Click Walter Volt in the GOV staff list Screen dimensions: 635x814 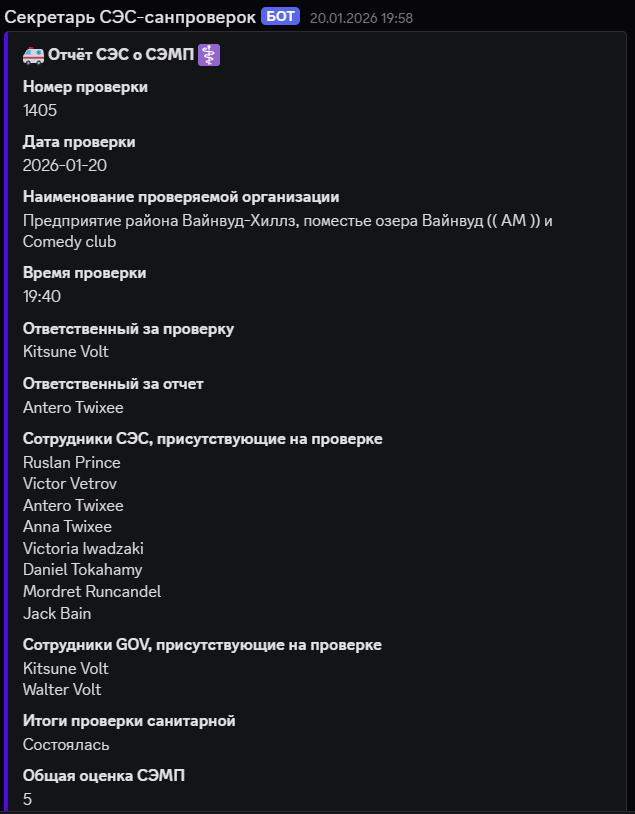pyautogui.click(x=62, y=690)
